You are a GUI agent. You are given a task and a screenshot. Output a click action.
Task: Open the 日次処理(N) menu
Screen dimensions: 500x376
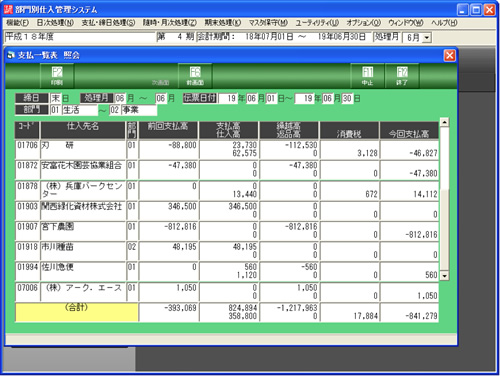click(55, 23)
